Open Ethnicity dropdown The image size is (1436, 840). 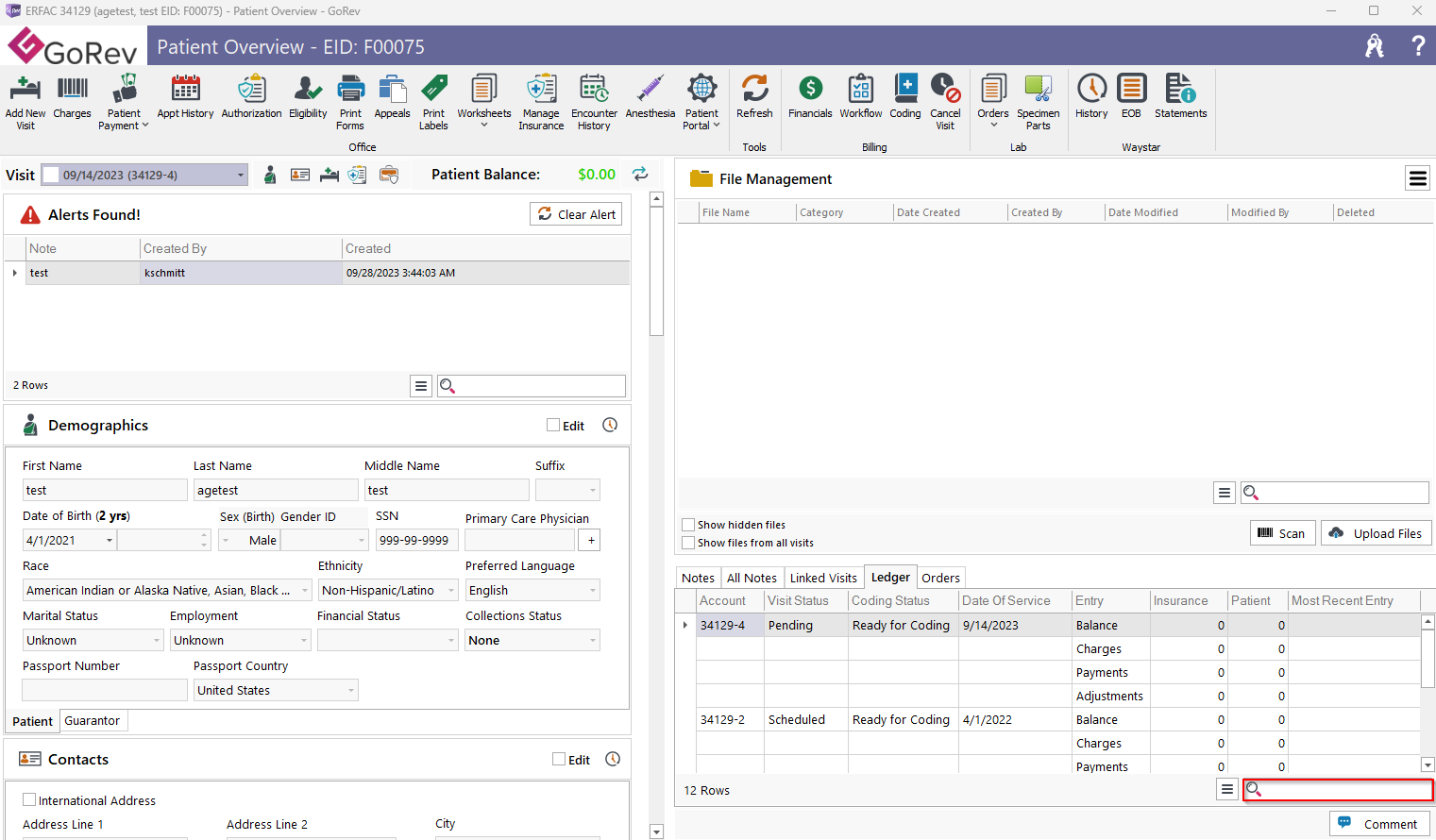coord(451,590)
